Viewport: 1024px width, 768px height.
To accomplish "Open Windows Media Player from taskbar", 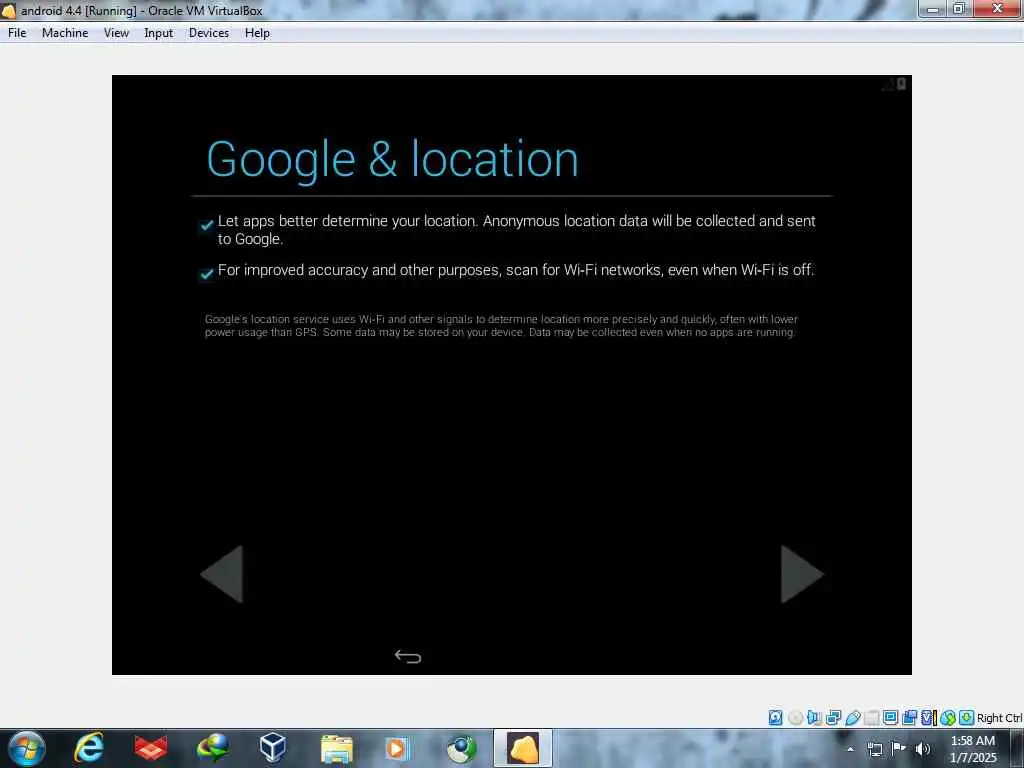I will tap(397, 748).
